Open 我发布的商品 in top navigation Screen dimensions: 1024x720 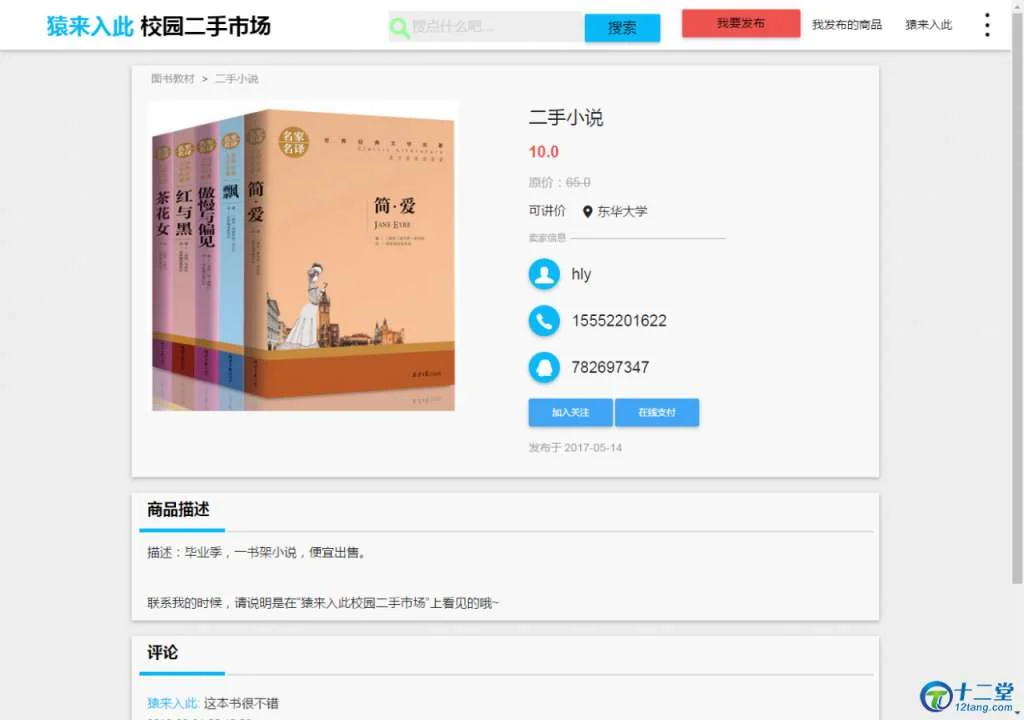[846, 25]
